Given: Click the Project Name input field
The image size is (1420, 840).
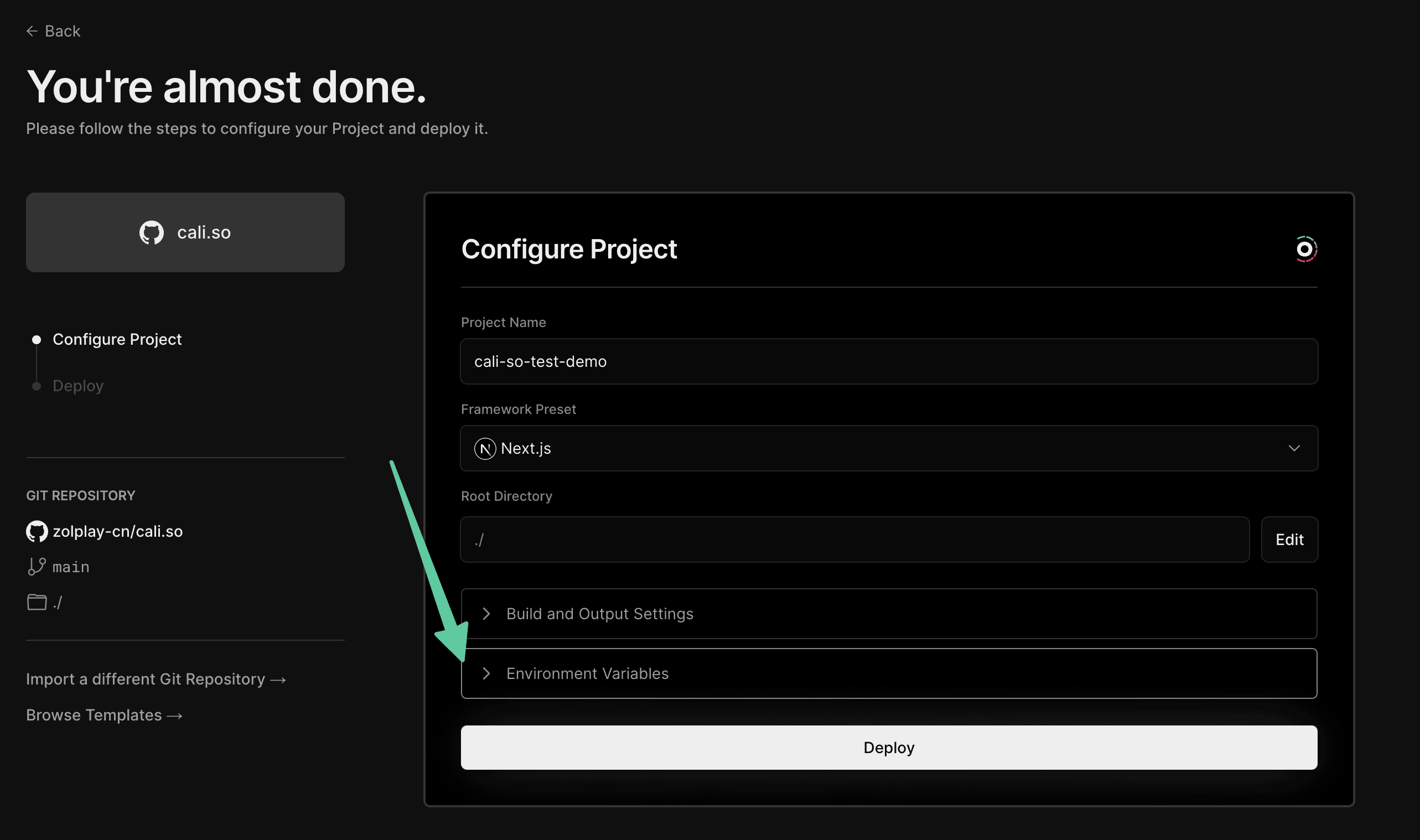Looking at the screenshot, I should (889, 362).
